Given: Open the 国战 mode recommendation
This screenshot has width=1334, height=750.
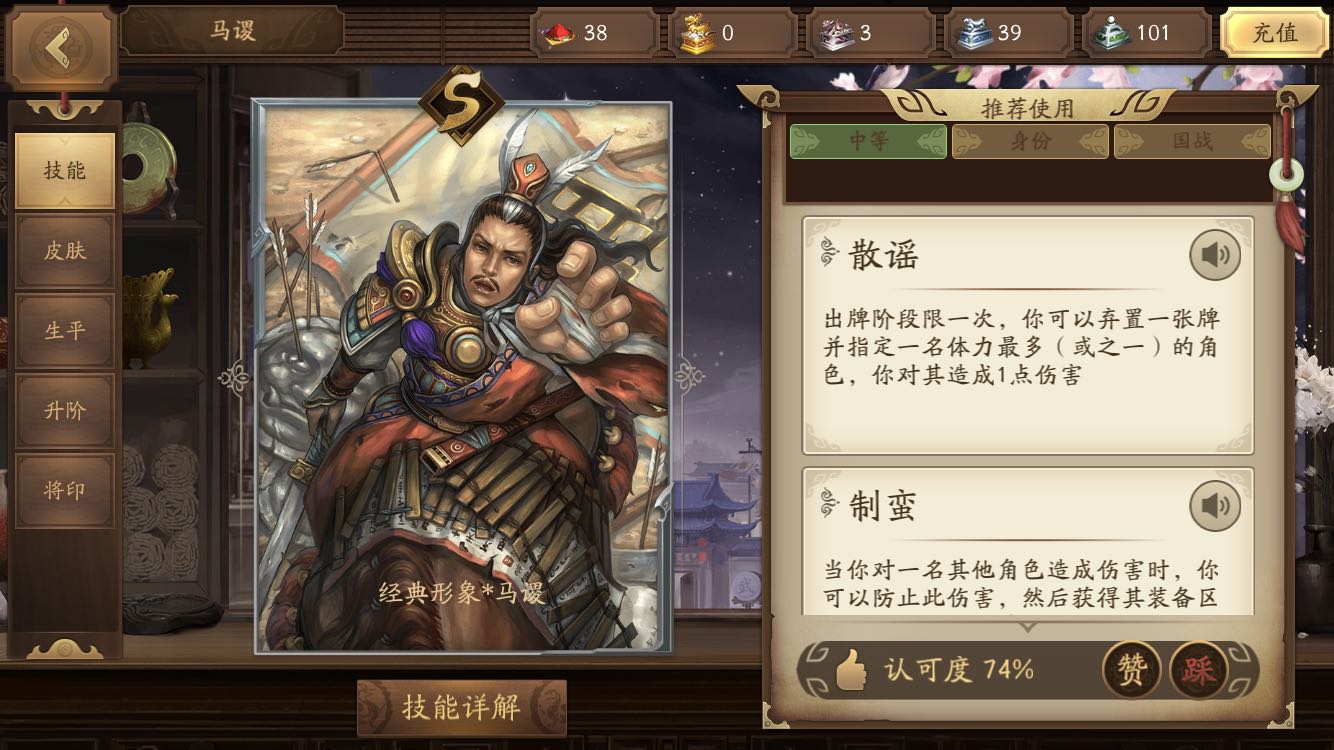Looking at the screenshot, I should pyautogui.click(x=1192, y=141).
